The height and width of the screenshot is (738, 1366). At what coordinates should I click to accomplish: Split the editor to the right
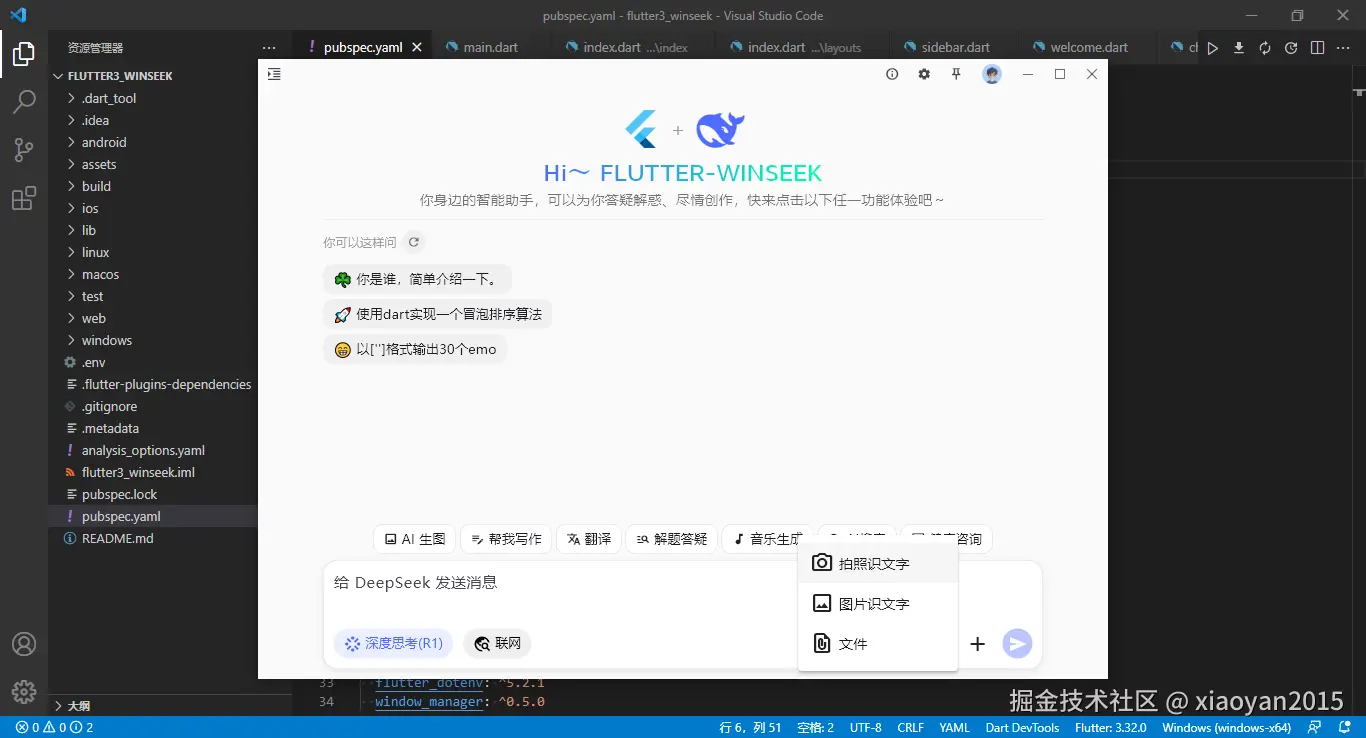click(x=1317, y=48)
